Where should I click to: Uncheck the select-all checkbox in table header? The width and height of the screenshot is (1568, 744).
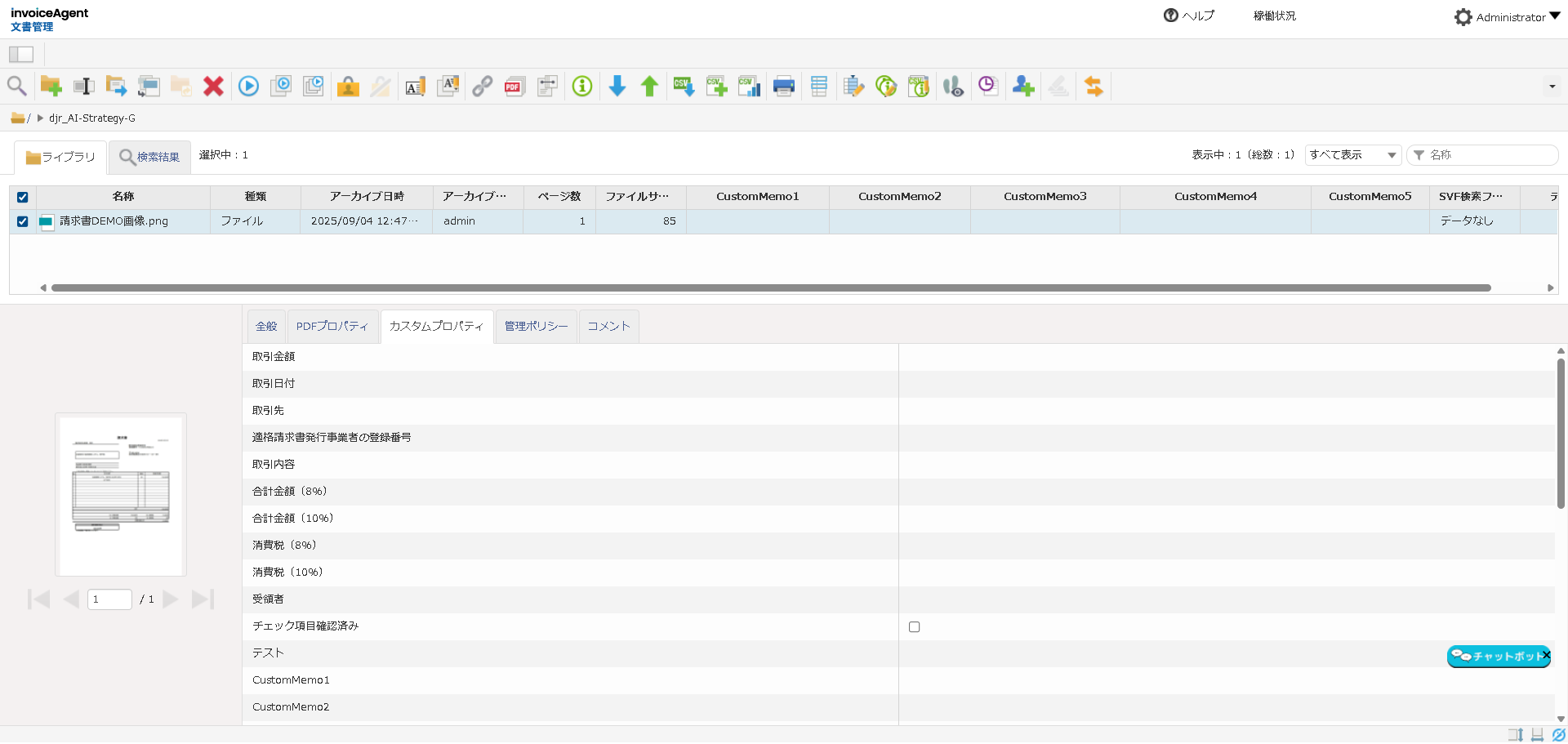point(23,197)
